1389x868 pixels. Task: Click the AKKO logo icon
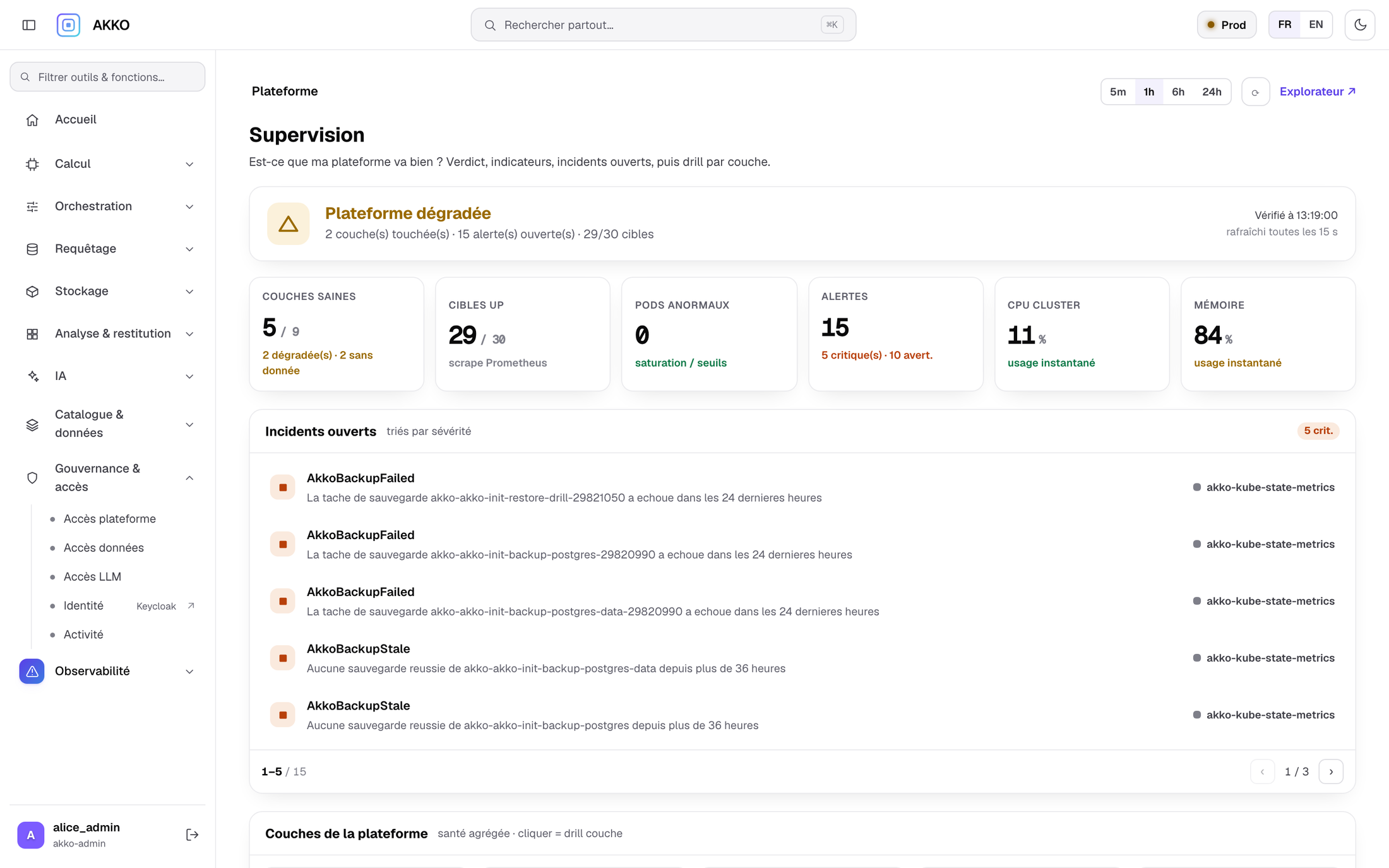pos(68,25)
